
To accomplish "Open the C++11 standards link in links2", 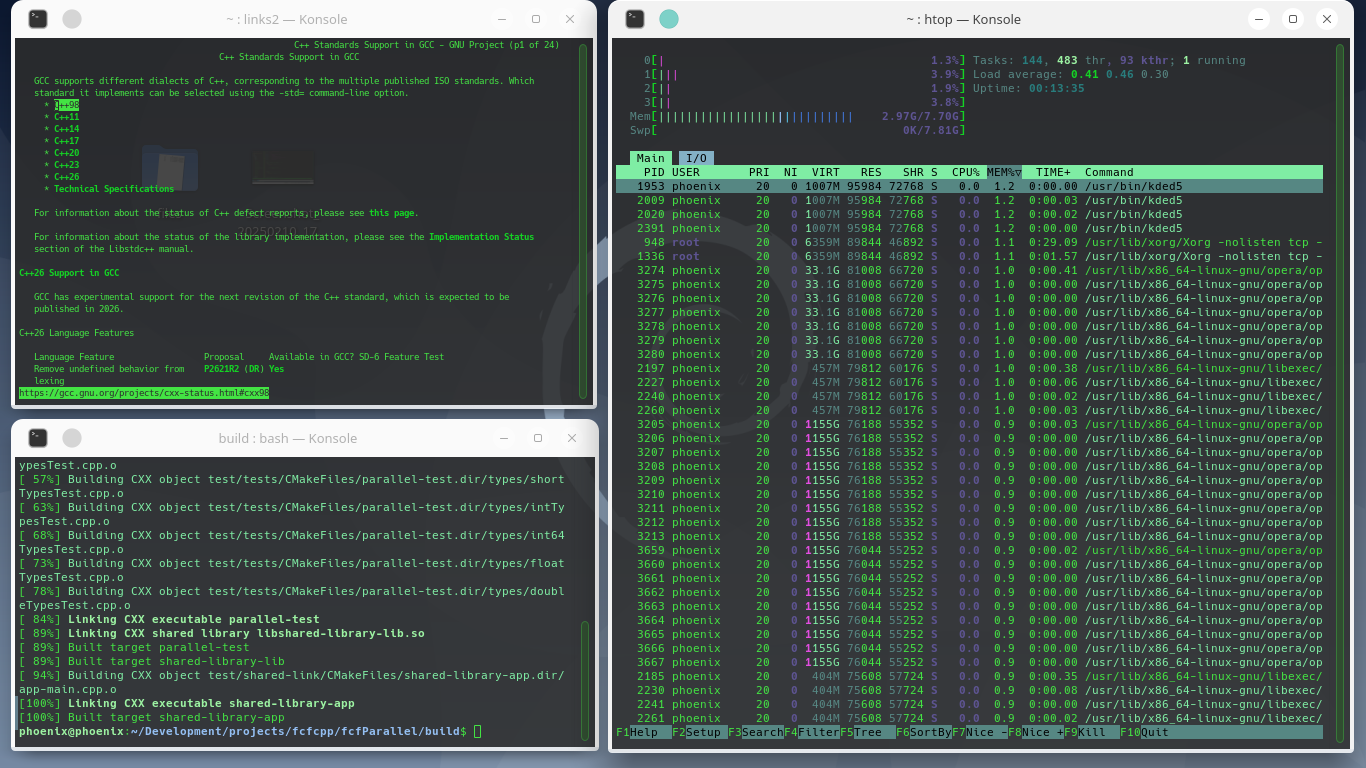I will (x=65, y=116).
